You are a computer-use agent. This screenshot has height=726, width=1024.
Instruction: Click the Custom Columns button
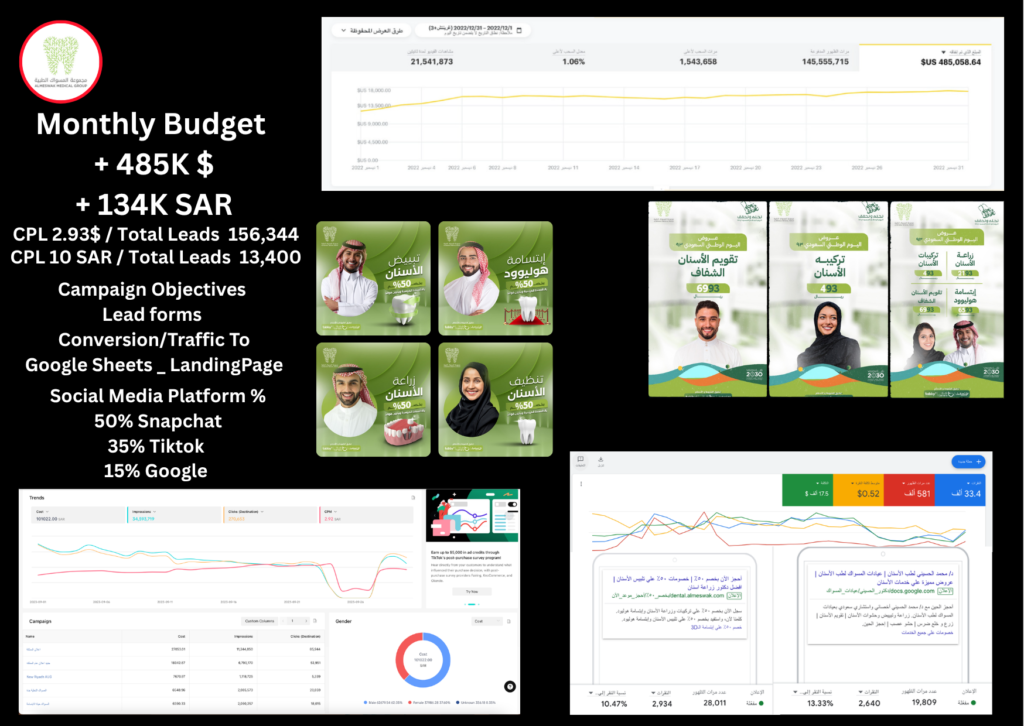pyautogui.click(x=260, y=621)
